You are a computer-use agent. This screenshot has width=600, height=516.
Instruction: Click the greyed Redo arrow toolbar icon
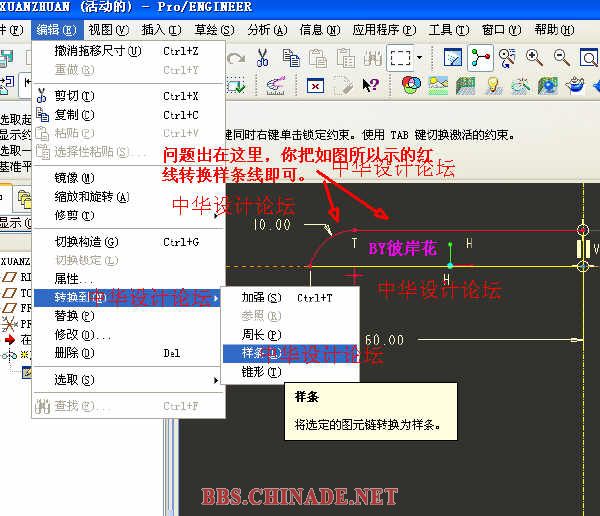click(x=236, y=59)
